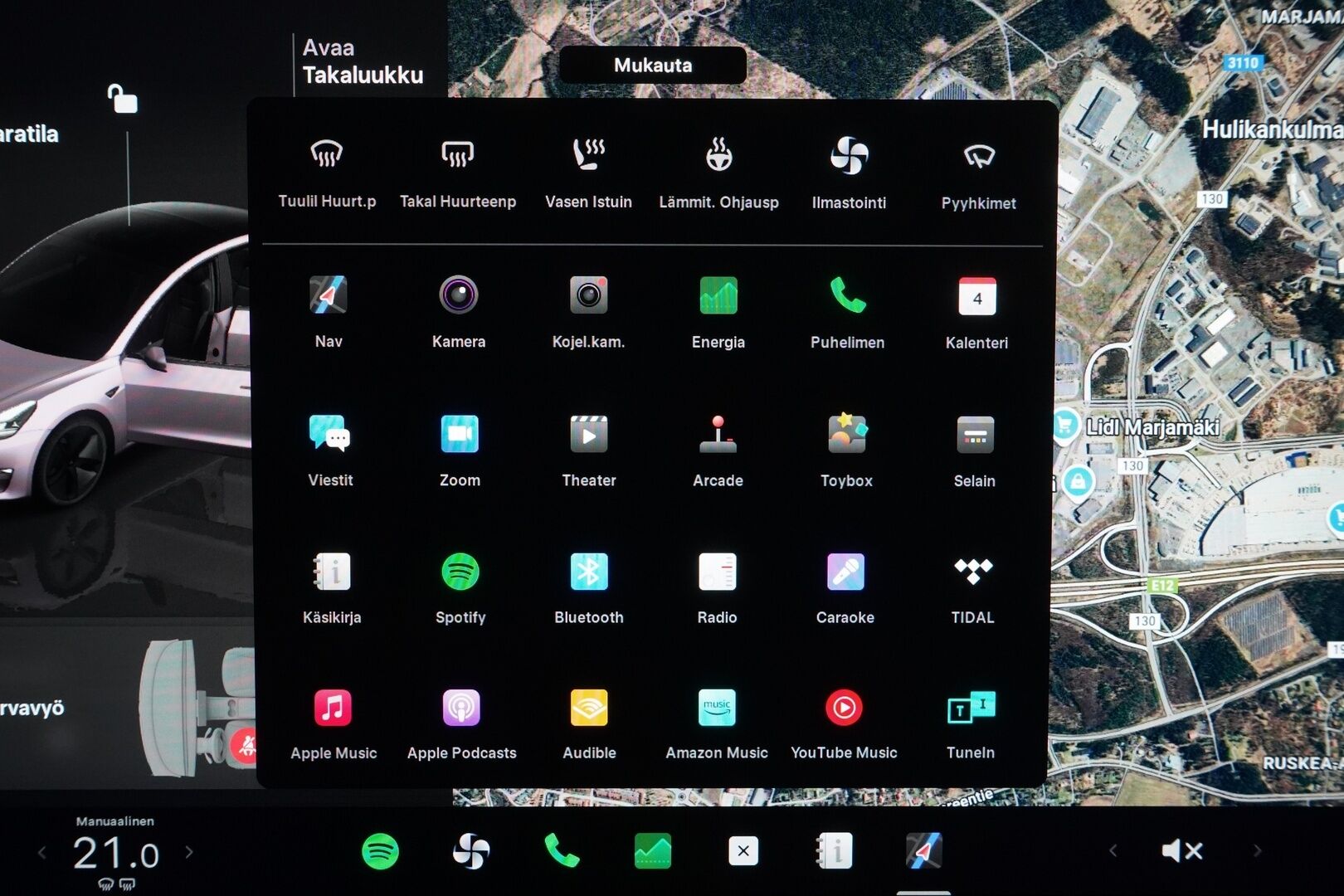
Task: Open Spotify in the bottom dock
Action: 381,851
